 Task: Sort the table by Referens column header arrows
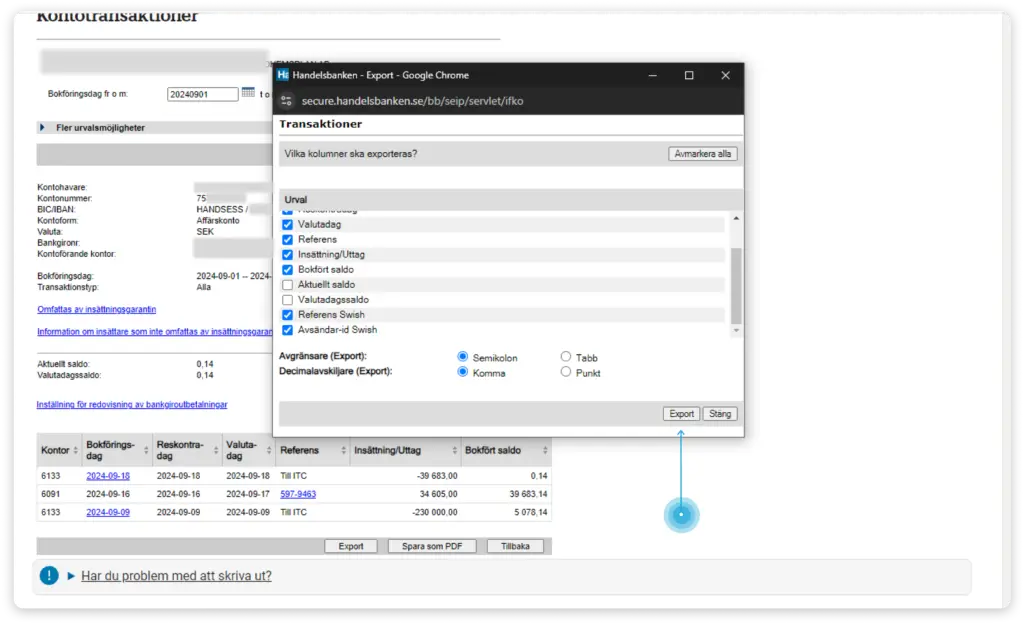[x=344, y=450]
